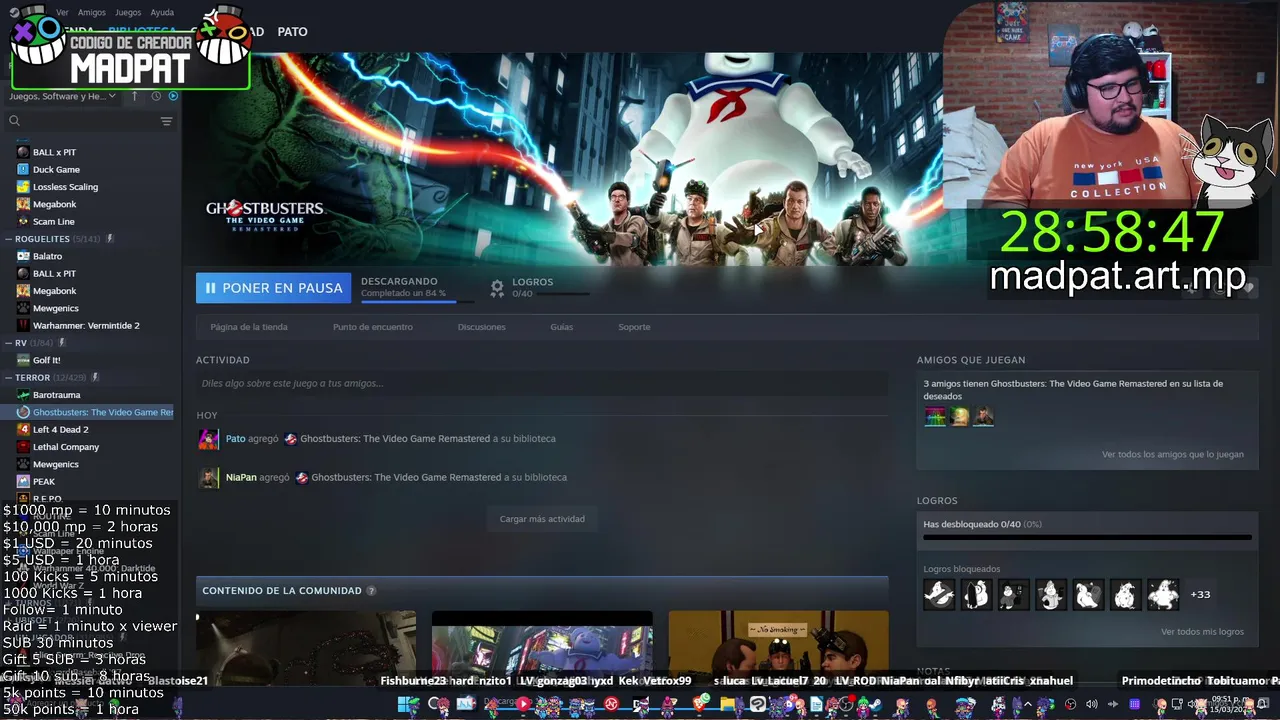Click the activity text input field
The width and height of the screenshot is (1280, 720).
542,383
